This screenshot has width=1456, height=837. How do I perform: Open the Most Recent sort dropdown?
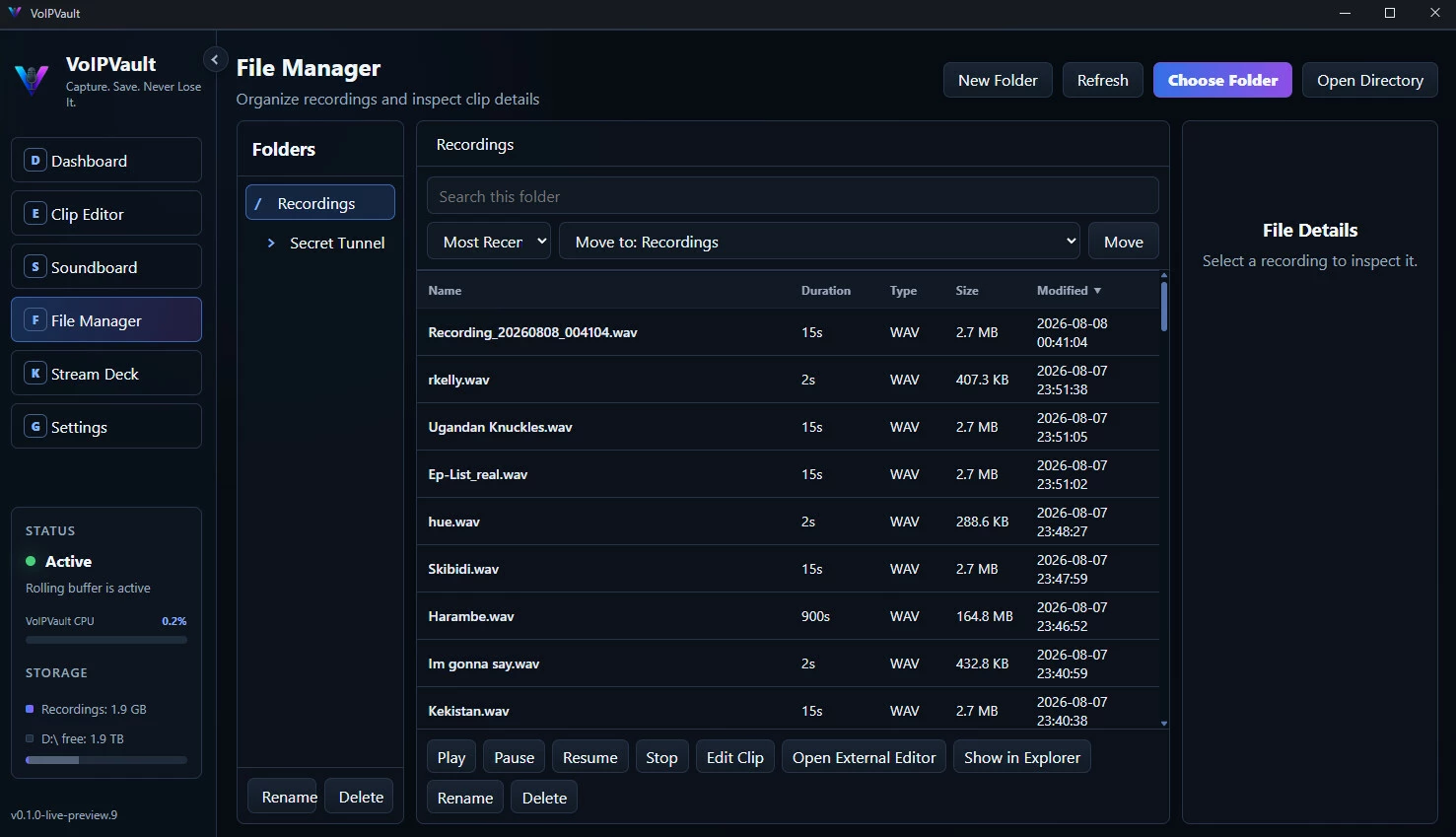pyautogui.click(x=489, y=242)
